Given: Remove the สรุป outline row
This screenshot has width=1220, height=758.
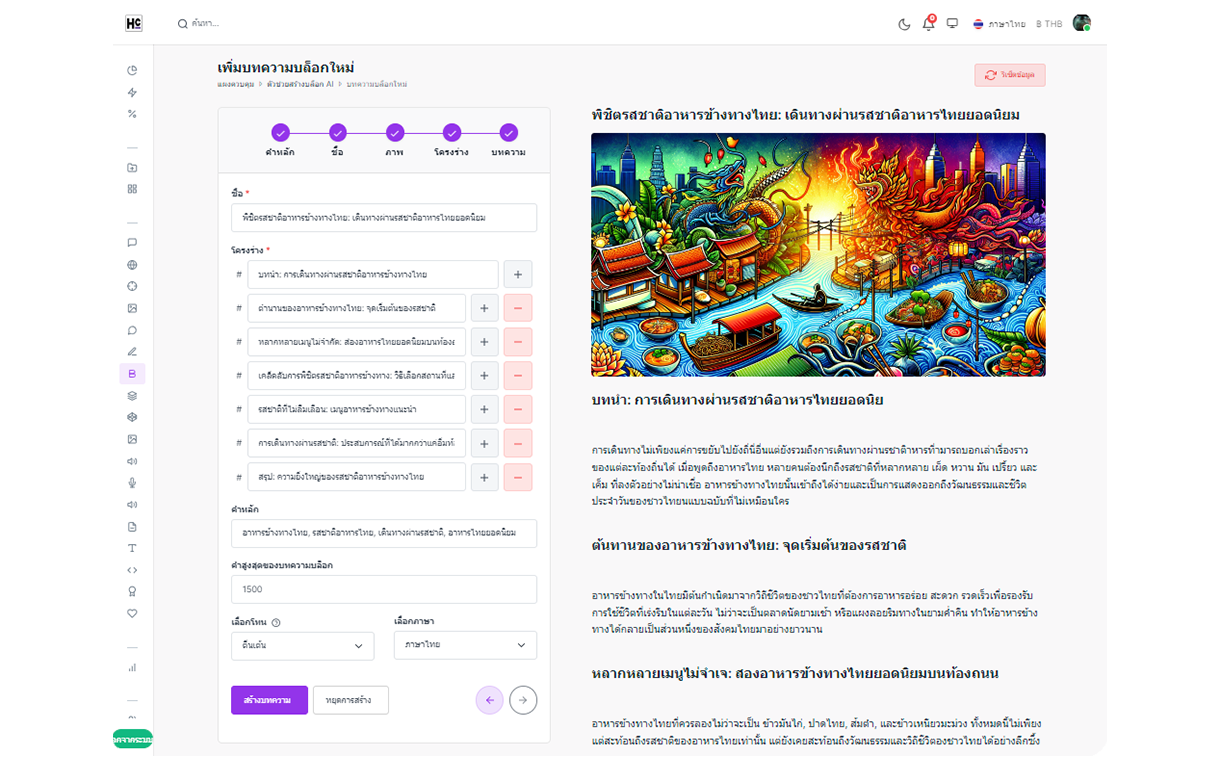Looking at the screenshot, I should pyautogui.click(x=517, y=477).
